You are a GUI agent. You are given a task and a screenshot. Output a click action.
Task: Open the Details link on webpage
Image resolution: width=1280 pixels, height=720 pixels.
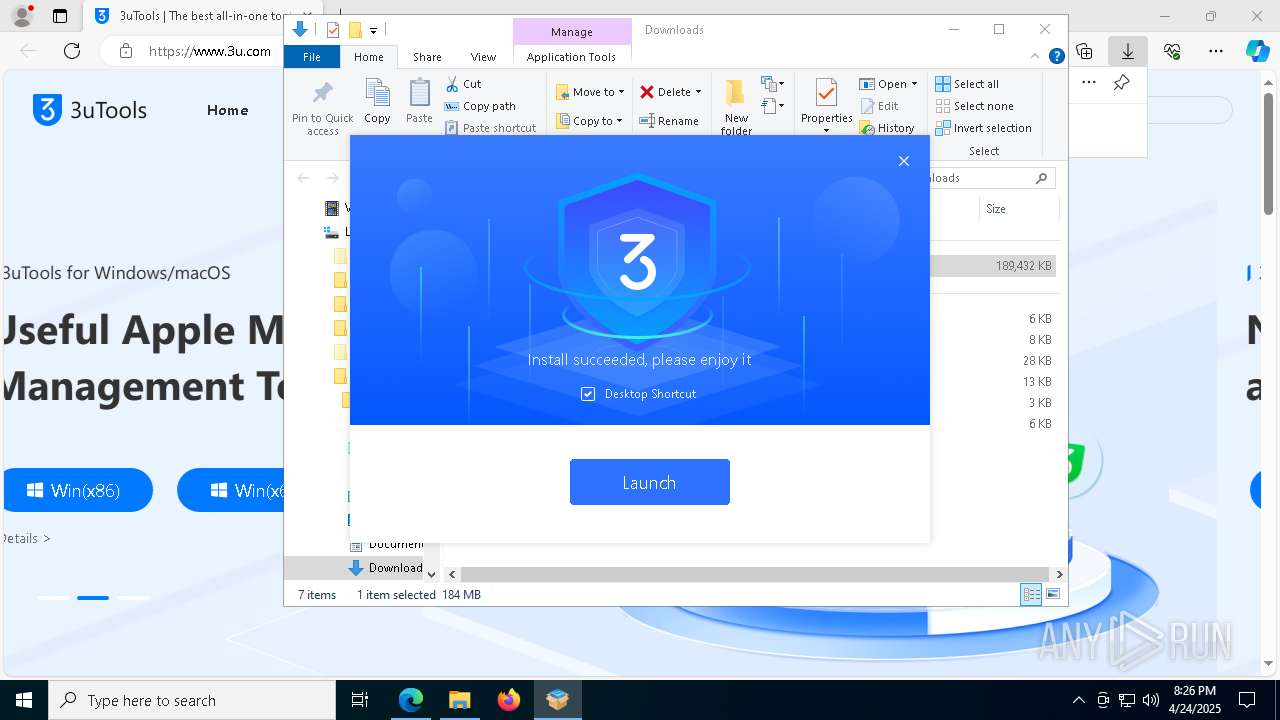25,538
